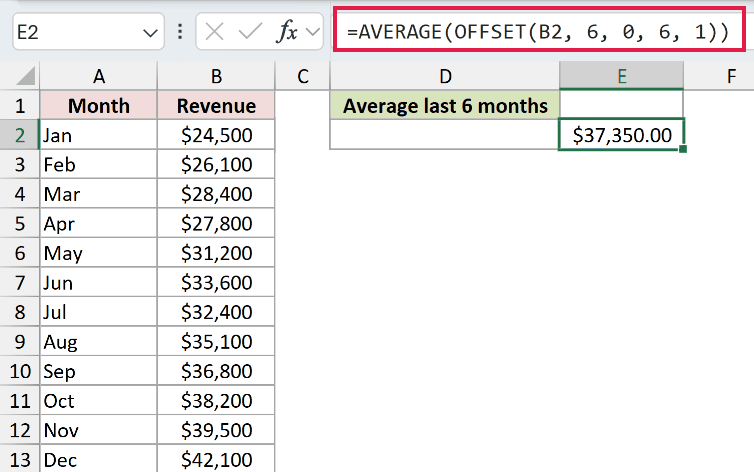Select row 9 header
This screenshot has width=754, height=472.
pos(20,341)
